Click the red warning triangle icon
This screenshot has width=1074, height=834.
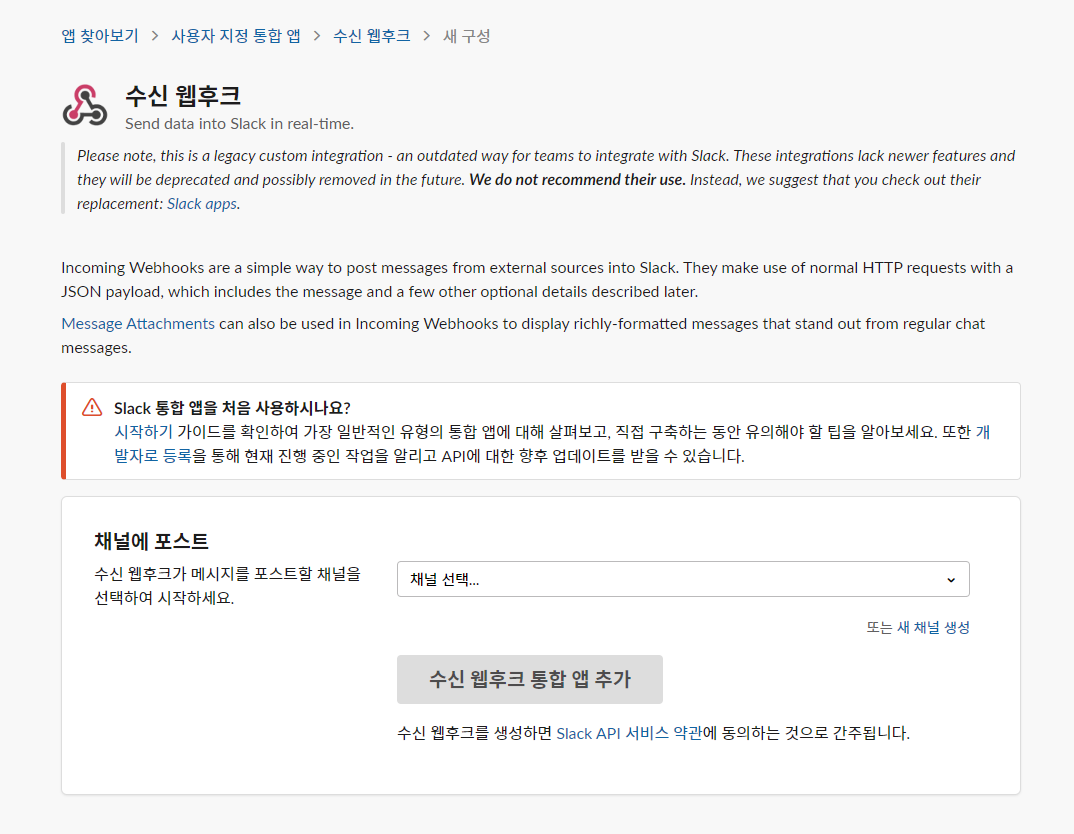92,407
